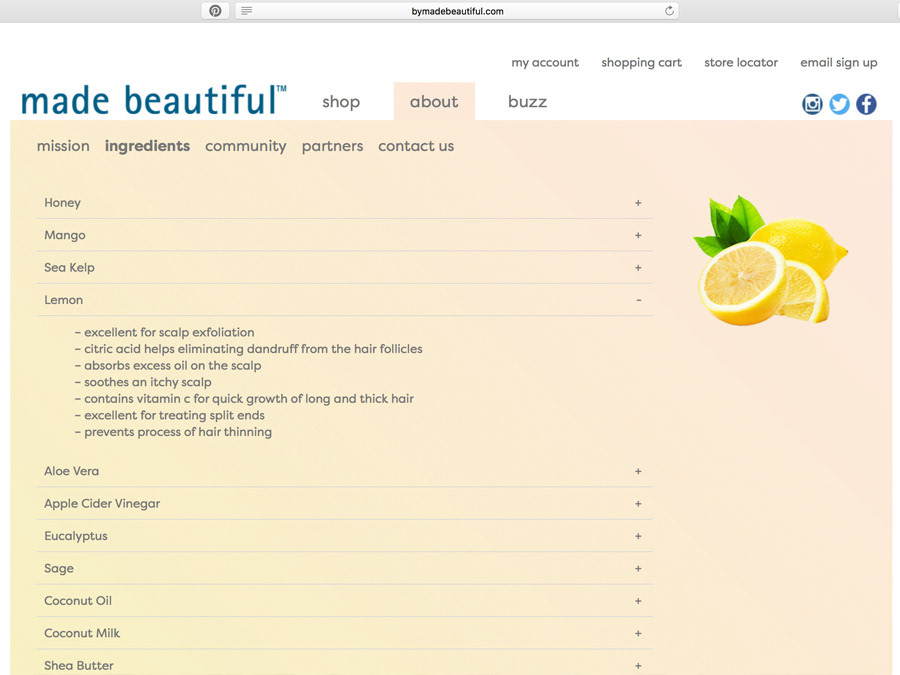Collapse Lemon with its minus sign

point(638,300)
